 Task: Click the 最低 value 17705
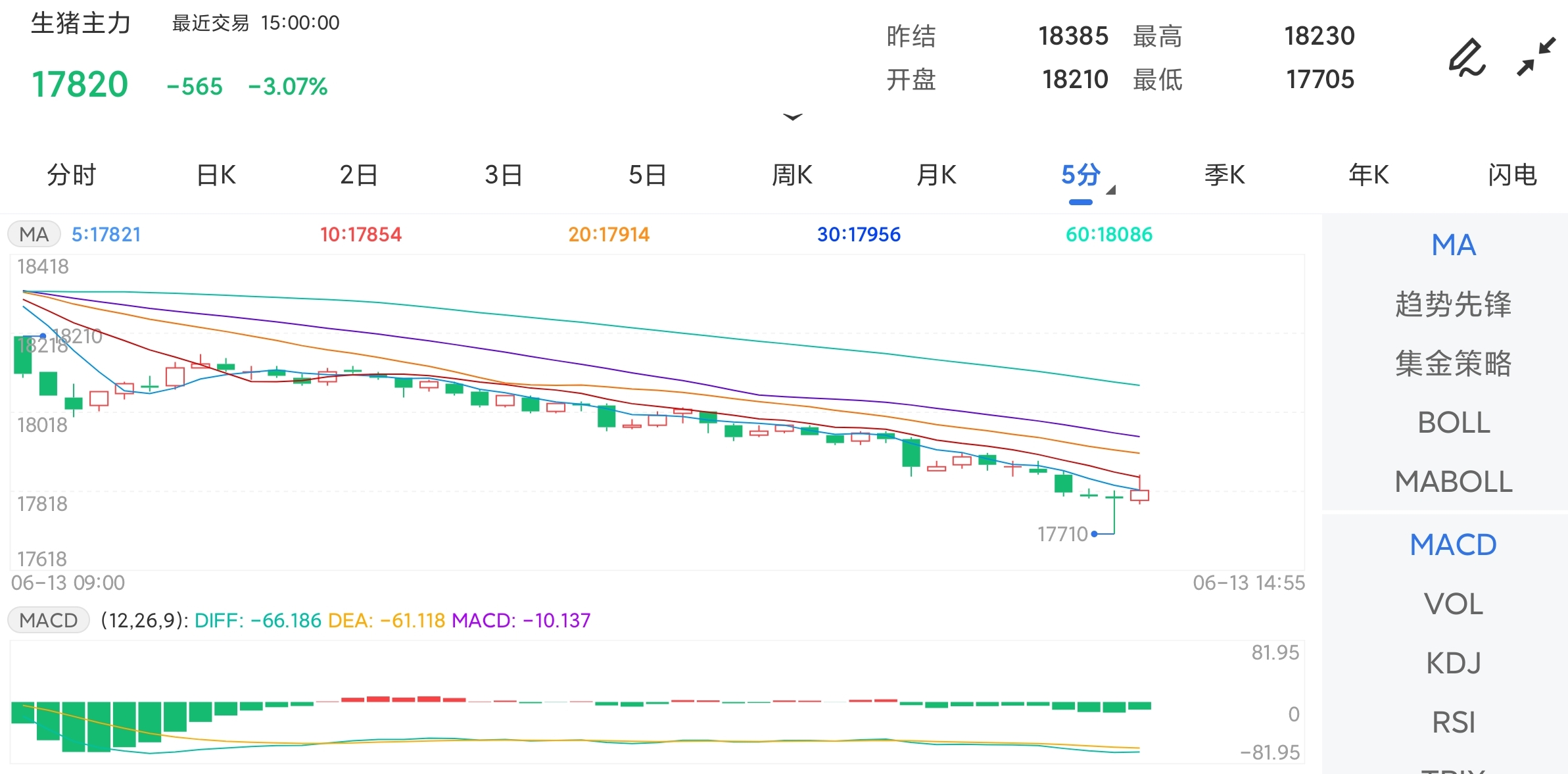coord(1320,80)
